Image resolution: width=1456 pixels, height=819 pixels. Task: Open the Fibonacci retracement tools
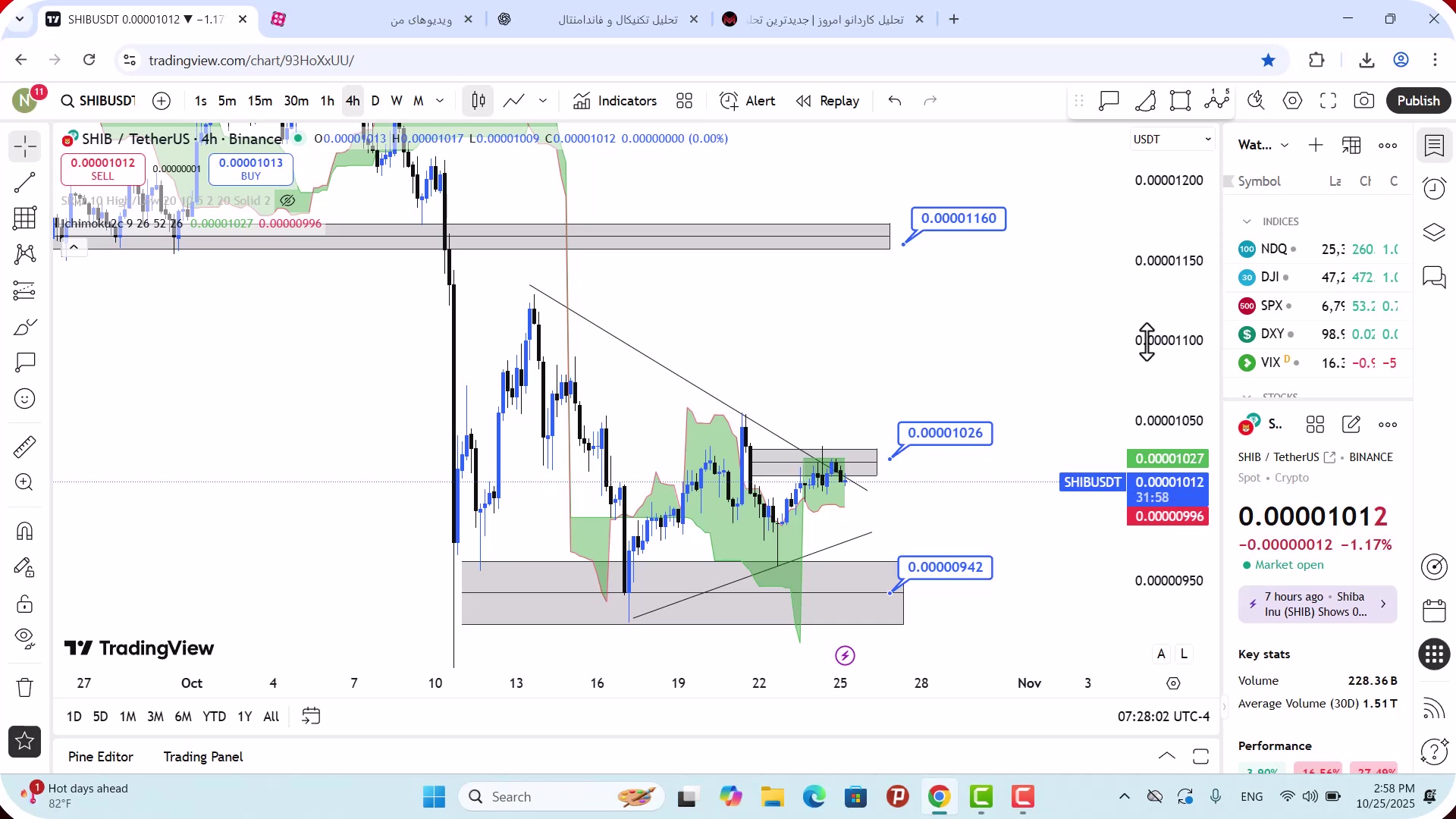coord(25,218)
